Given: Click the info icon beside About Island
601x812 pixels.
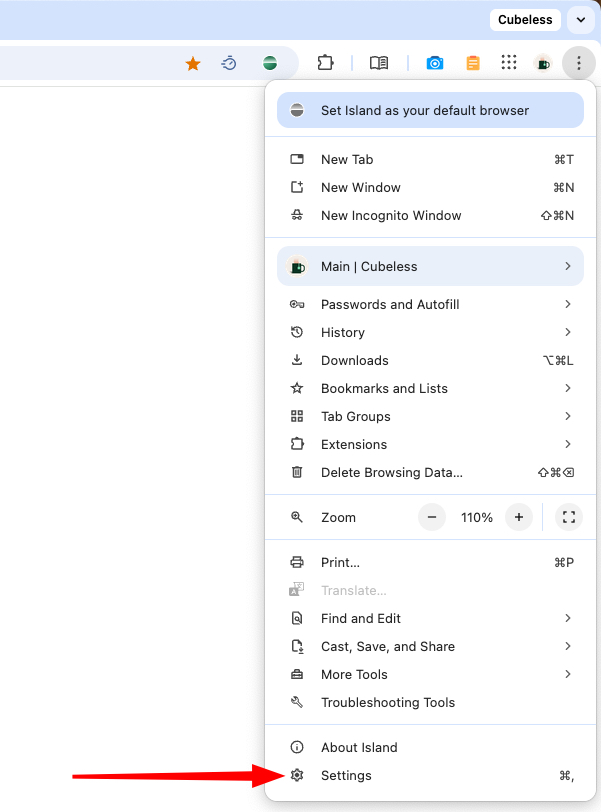Looking at the screenshot, I should tap(297, 747).
